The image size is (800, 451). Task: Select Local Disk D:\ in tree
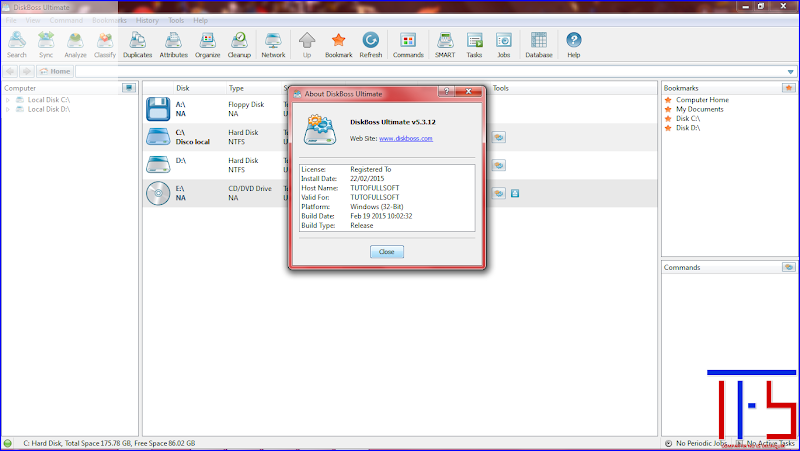click(48, 109)
